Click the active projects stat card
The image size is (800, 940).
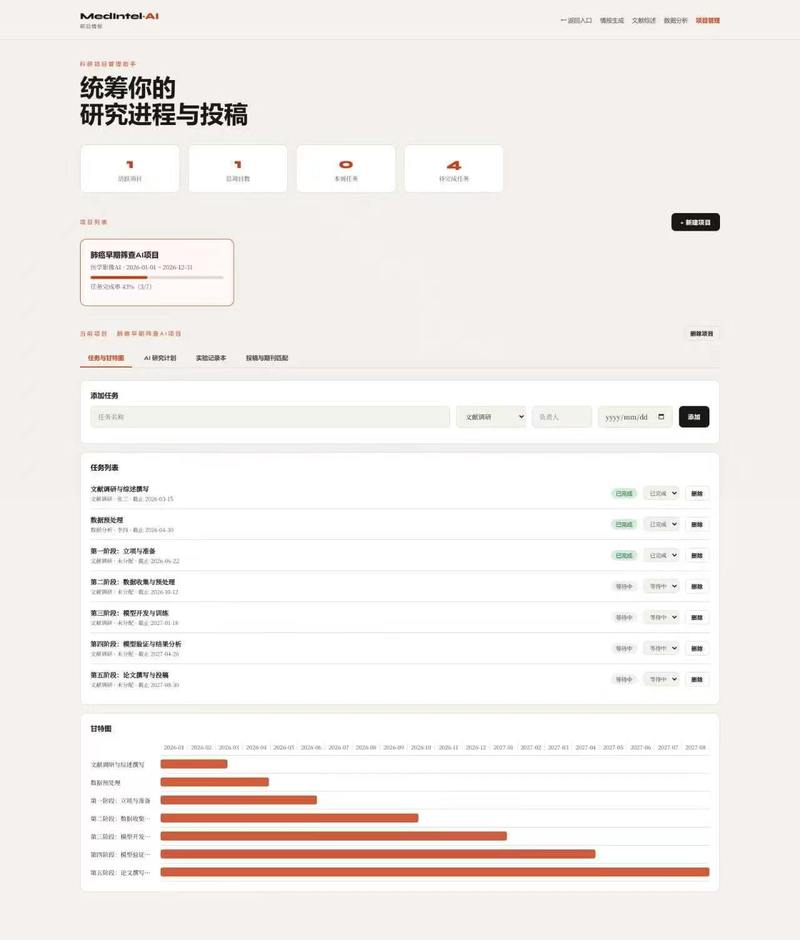coord(130,168)
